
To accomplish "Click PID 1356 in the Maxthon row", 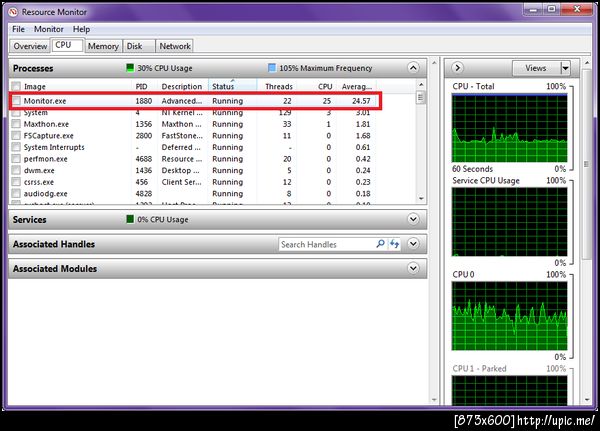I will point(143,124).
